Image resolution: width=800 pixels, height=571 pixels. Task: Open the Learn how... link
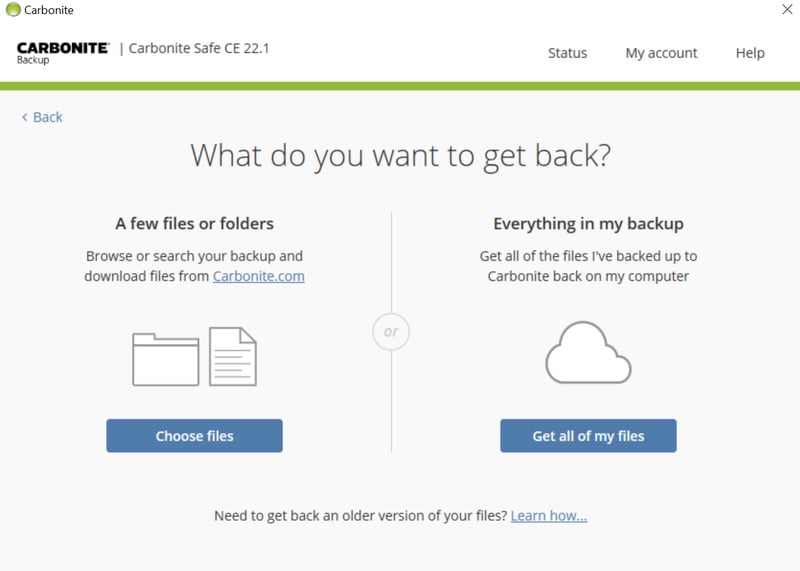[x=548, y=516]
